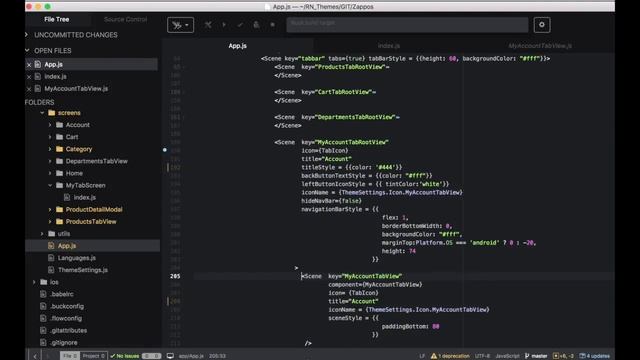Viewport: 640px width, 360px height.
Task: Click the No Issues status indicator
Action: coord(125,356)
